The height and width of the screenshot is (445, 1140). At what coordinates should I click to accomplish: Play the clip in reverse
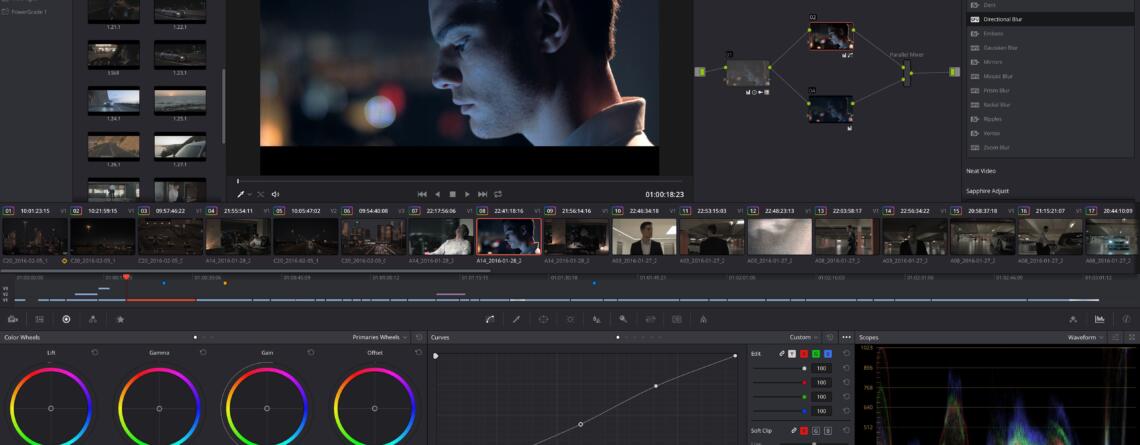pyautogui.click(x=437, y=194)
